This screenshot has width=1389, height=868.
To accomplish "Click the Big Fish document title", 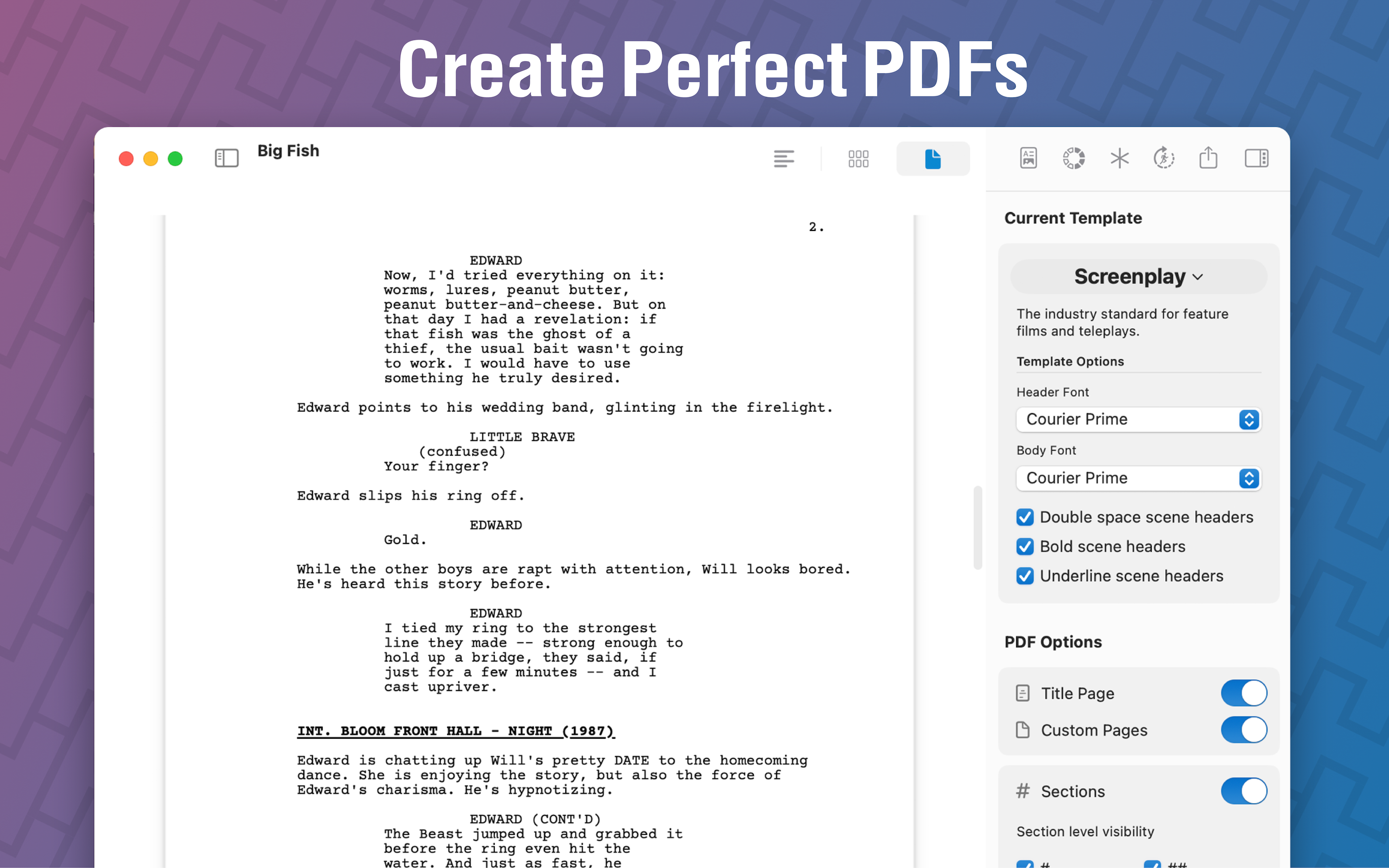I will pos(288,151).
